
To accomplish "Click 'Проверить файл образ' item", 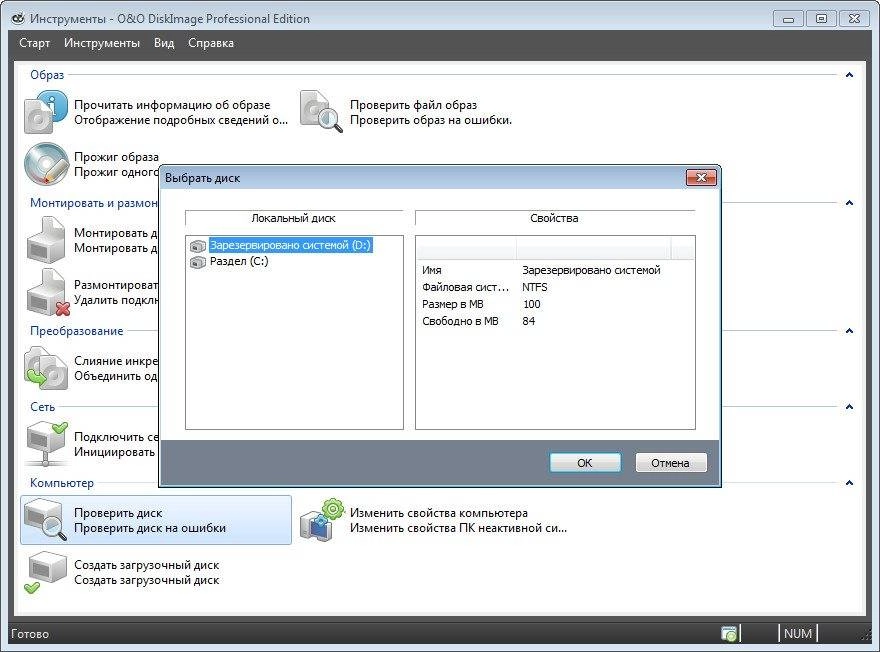I will click(414, 105).
